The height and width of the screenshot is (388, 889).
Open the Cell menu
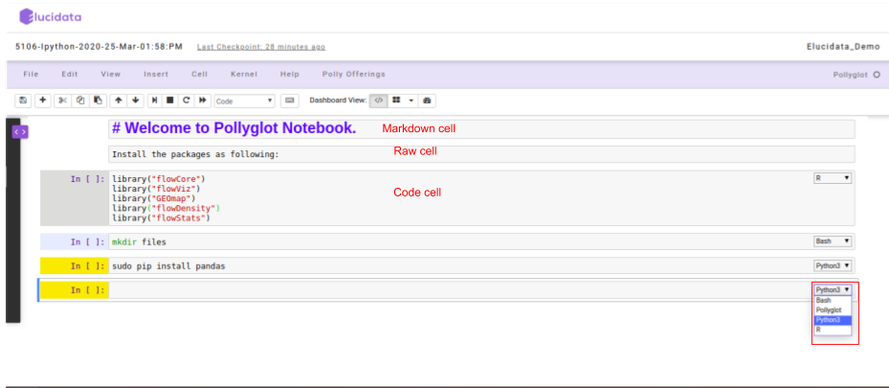pos(200,74)
